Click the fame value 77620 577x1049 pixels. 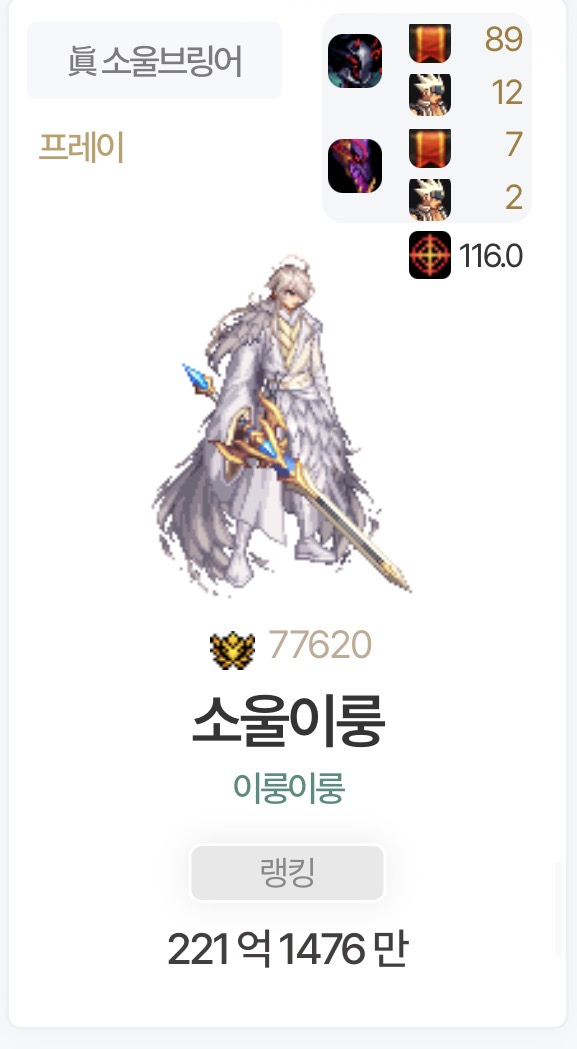point(320,646)
